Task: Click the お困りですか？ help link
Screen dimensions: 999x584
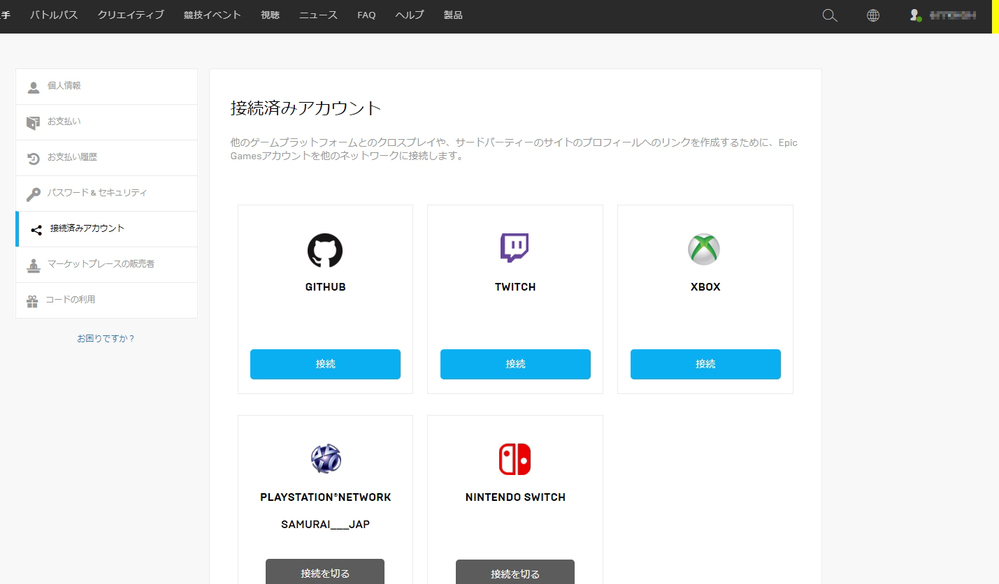Action: tap(106, 338)
